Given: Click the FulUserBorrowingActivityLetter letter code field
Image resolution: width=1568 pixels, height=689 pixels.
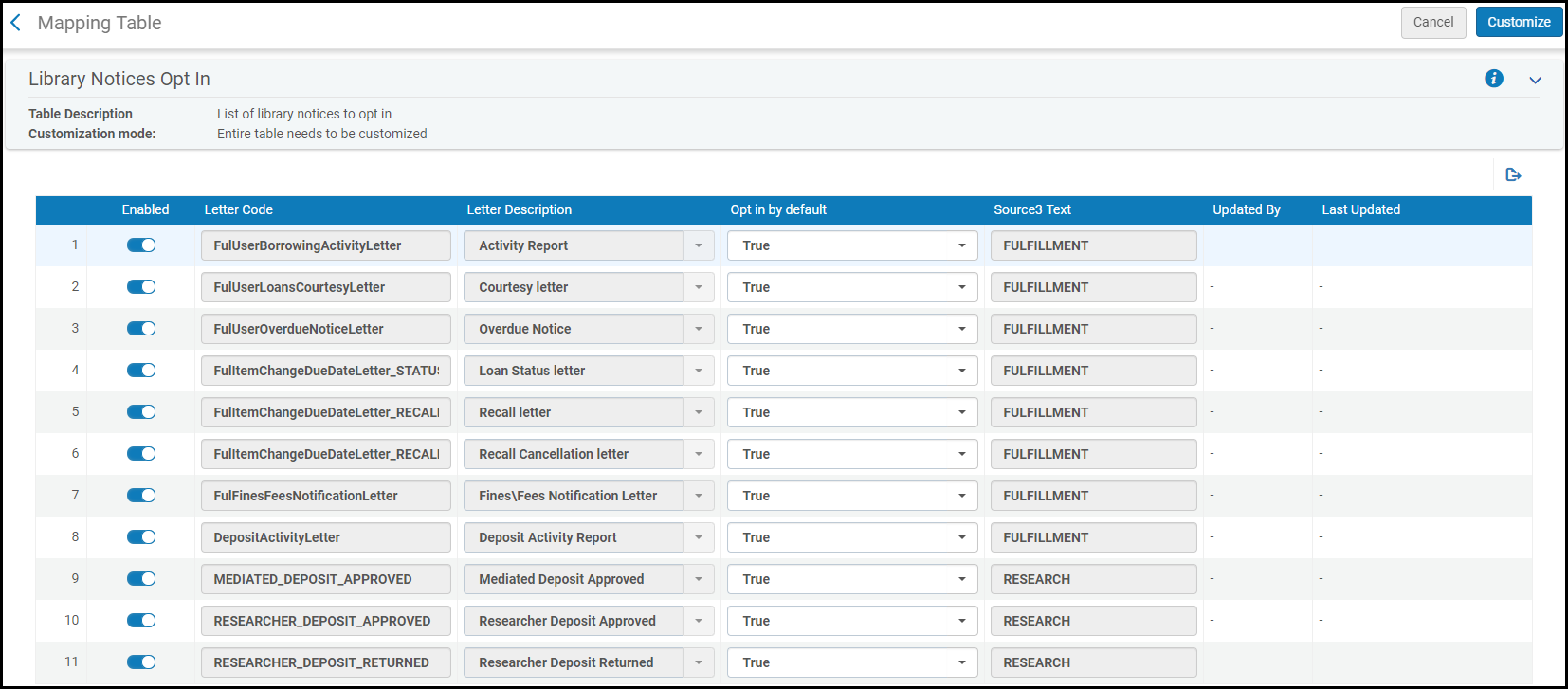Looking at the screenshot, I should point(326,245).
